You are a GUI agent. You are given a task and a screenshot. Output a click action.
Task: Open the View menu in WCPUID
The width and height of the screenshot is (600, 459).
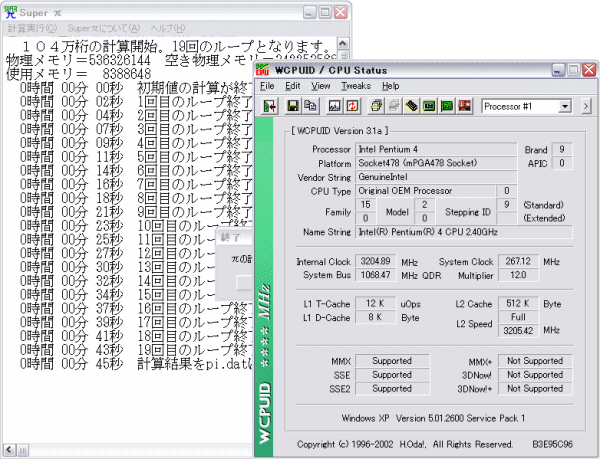[321, 86]
